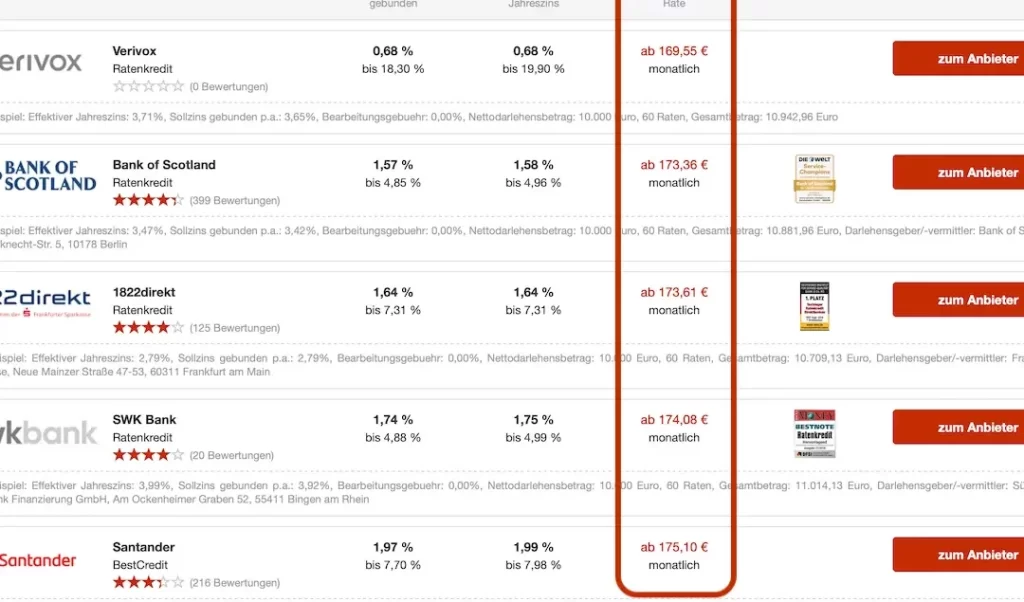
Task: Click the 173,36 € monthly rate
Action: [x=674, y=165]
